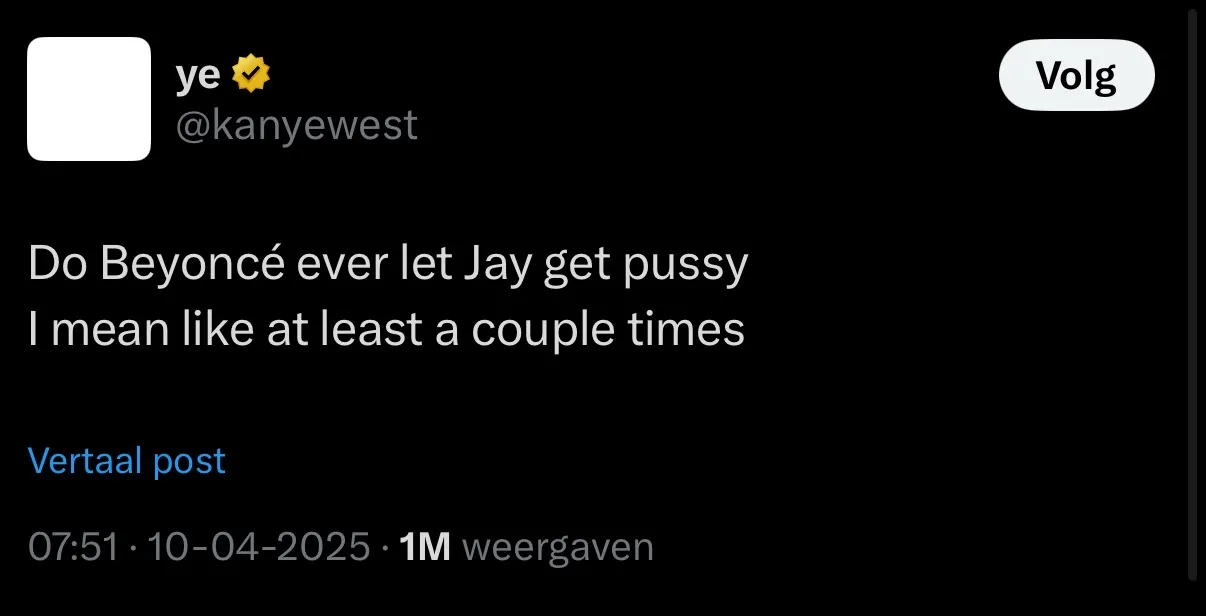This screenshot has width=1206, height=616.
Task: Click the 07:51 timestamp
Action: [x=73, y=547]
